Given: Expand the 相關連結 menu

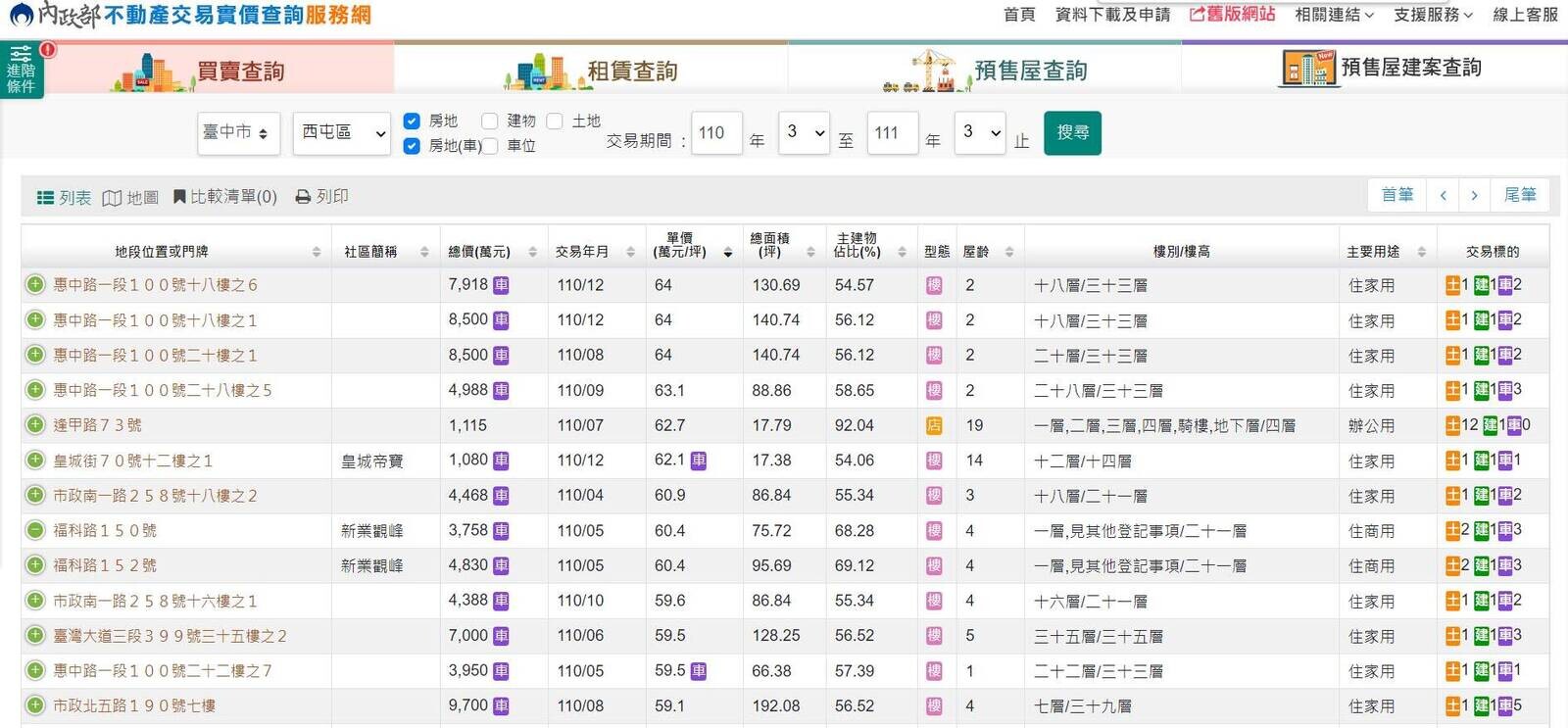Looking at the screenshot, I should pos(1334,15).
